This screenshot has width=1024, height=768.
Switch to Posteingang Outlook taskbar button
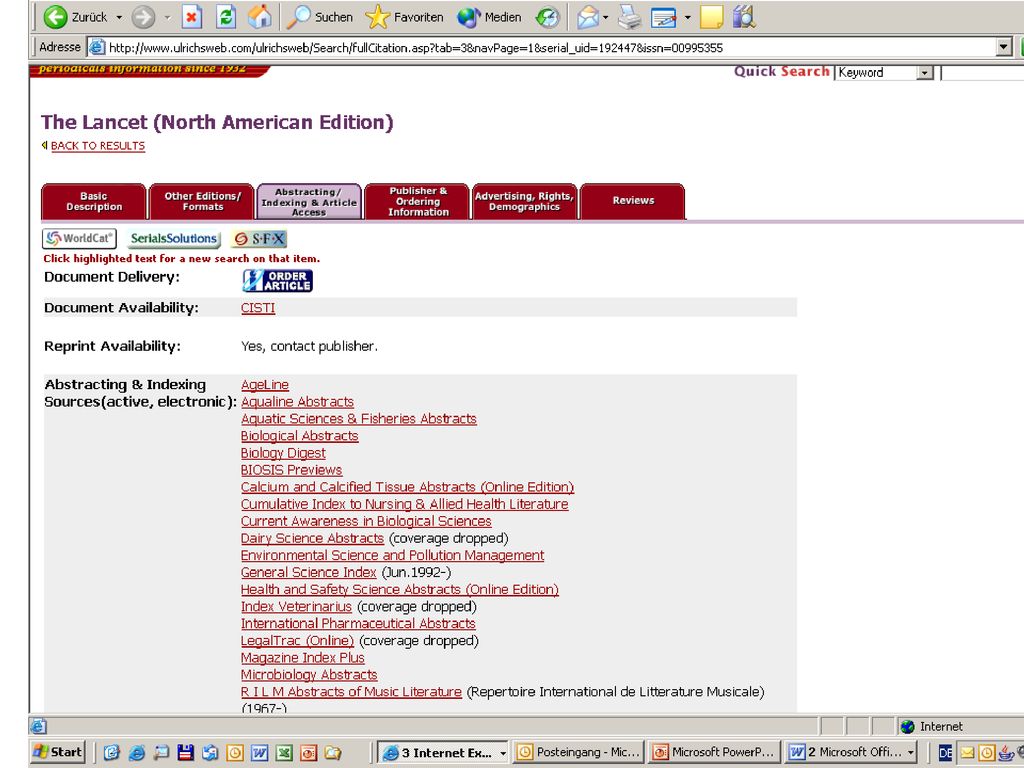click(x=579, y=753)
